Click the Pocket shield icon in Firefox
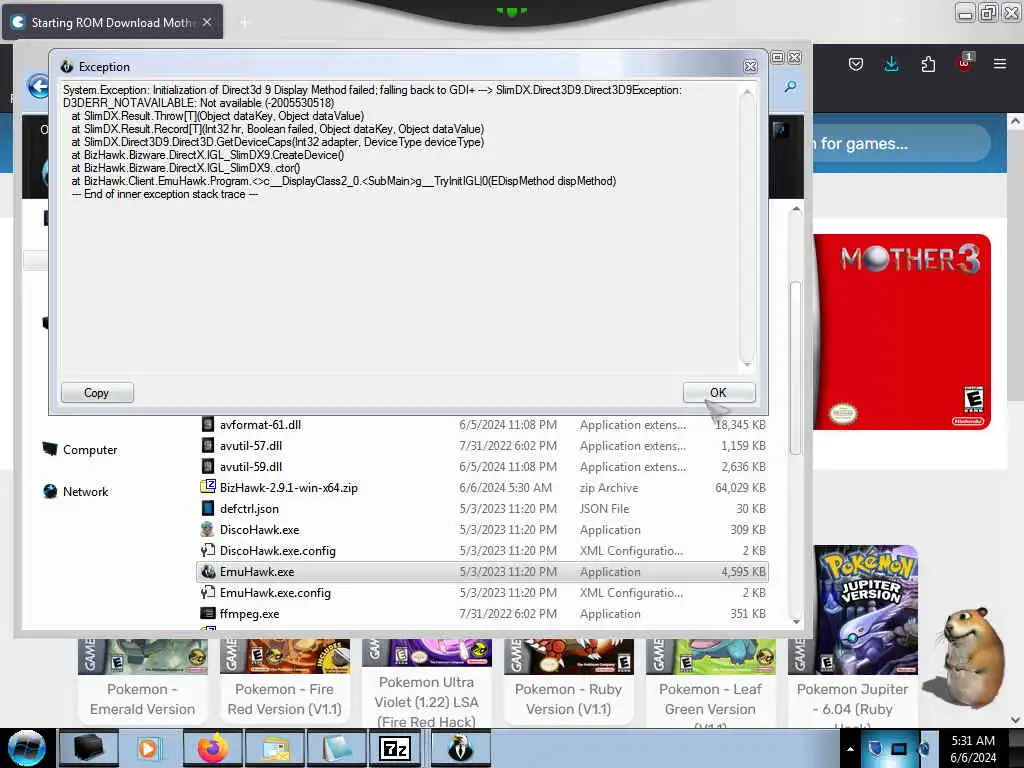 tap(856, 64)
